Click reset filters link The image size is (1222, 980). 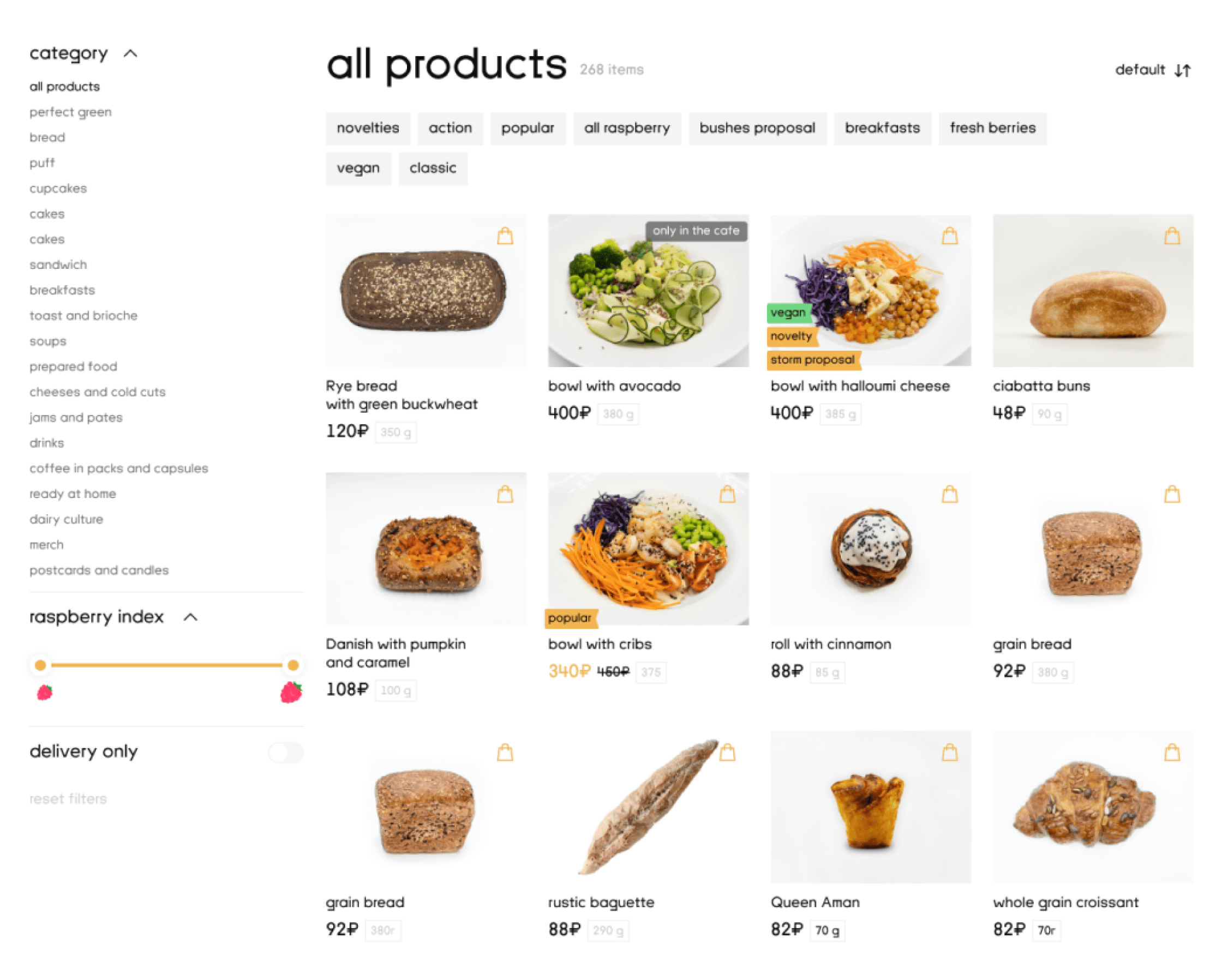coord(68,799)
